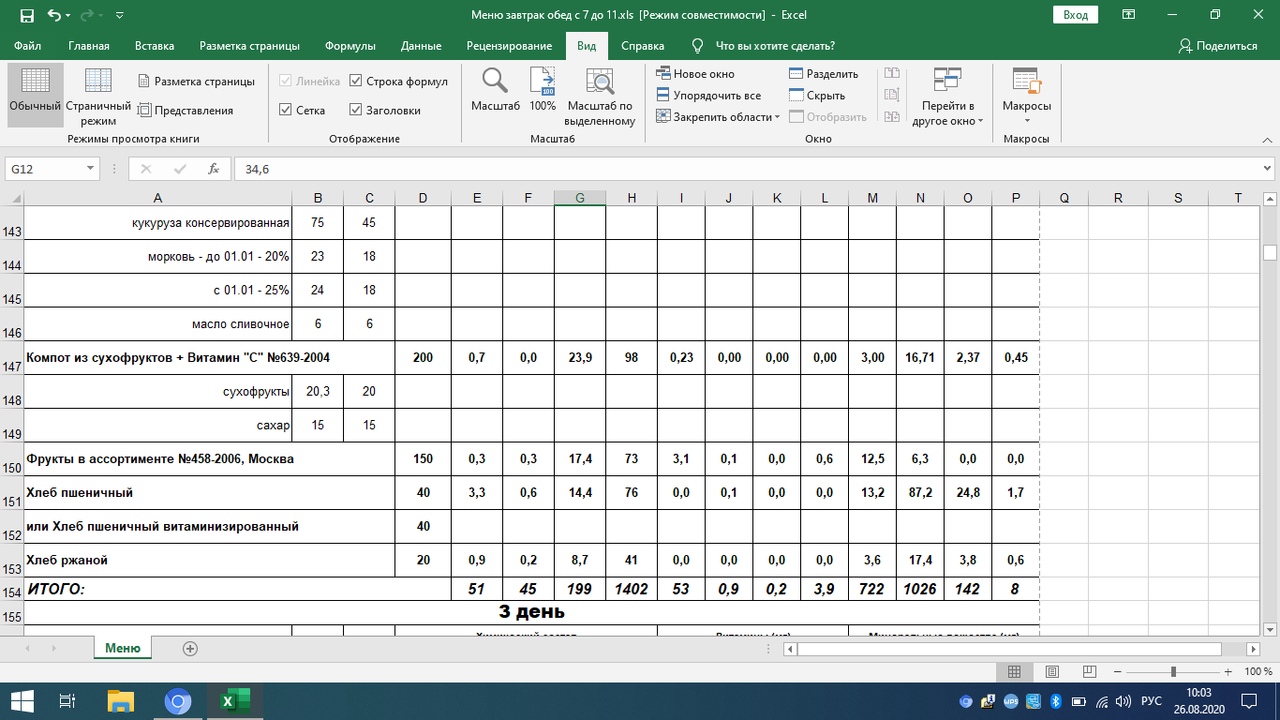Click the Вход sign-in button
The image size is (1280, 720).
click(1075, 15)
